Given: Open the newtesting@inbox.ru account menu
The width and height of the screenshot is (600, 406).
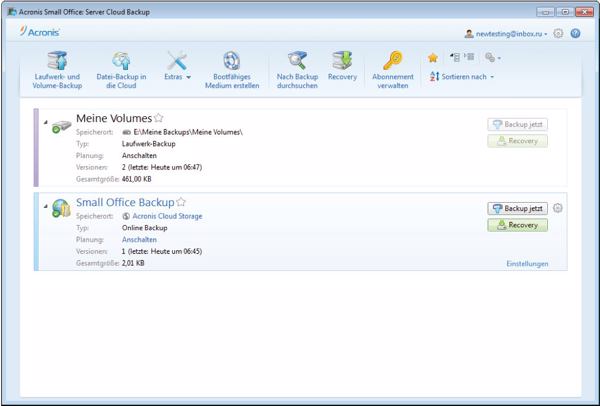Looking at the screenshot, I should click(506, 34).
